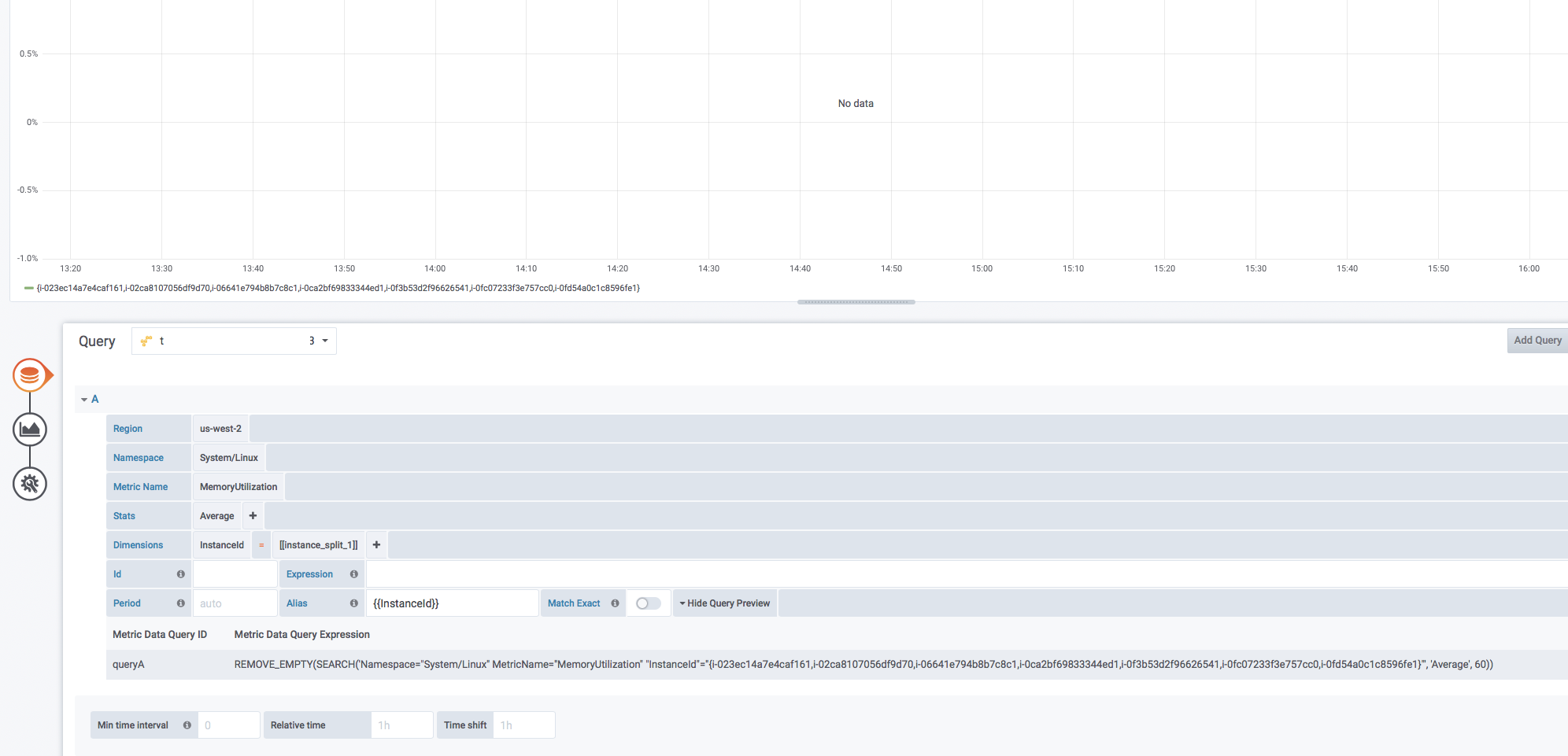Add another stat with the plus icon

tap(252, 515)
